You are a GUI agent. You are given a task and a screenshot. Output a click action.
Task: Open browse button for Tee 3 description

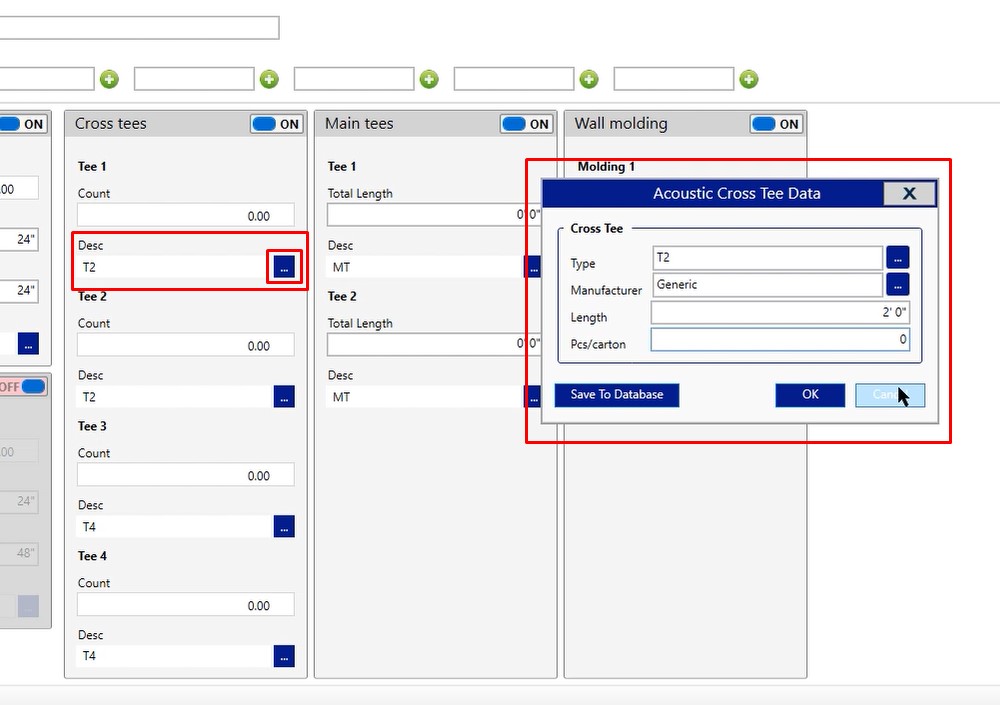pyautogui.click(x=284, y=527)
